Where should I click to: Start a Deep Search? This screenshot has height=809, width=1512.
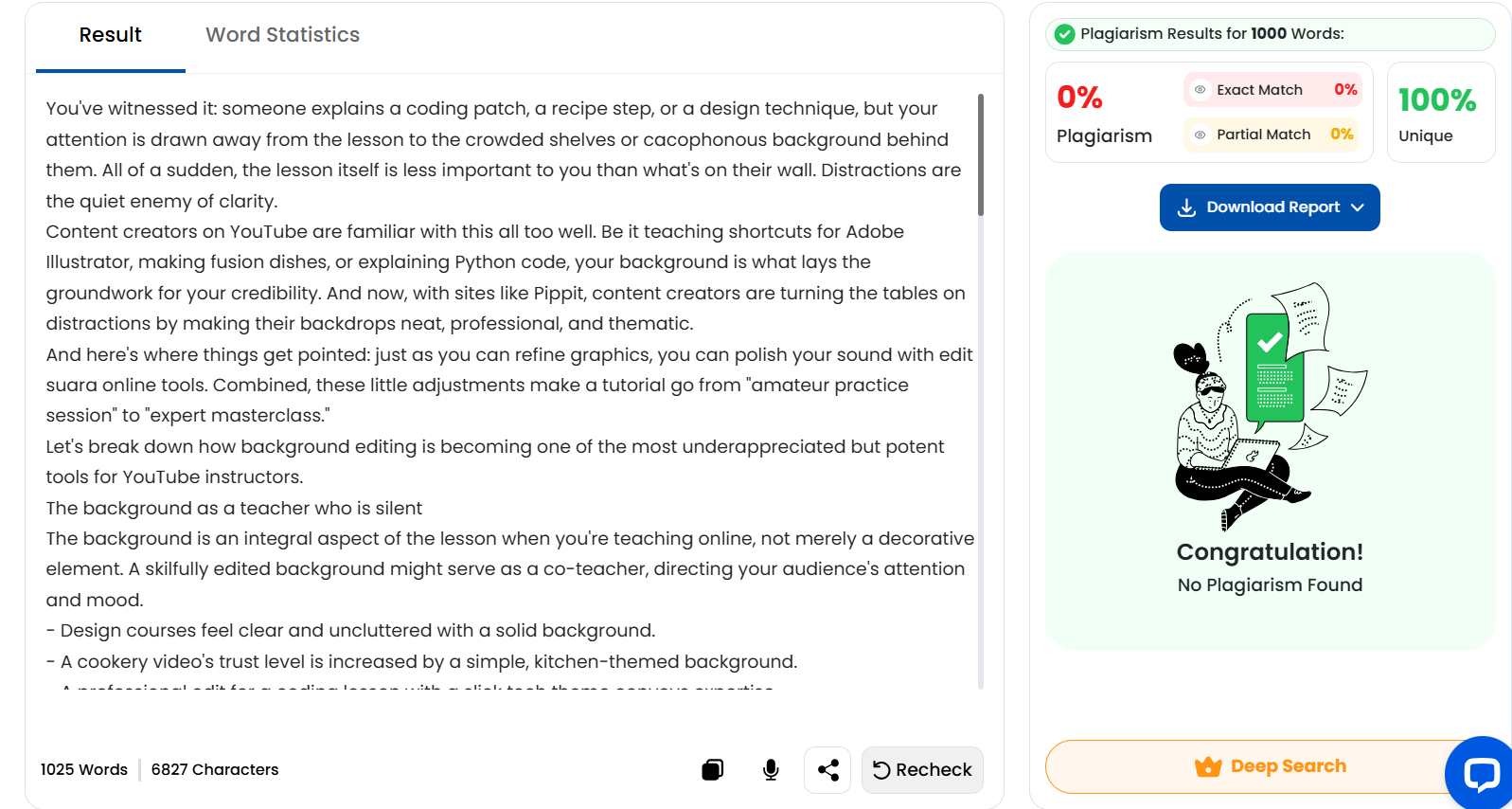point(1270,766)
